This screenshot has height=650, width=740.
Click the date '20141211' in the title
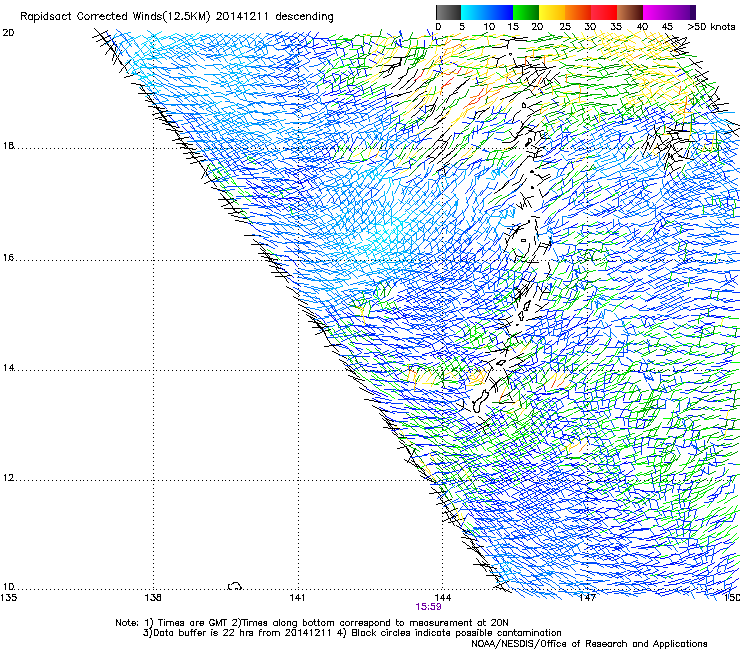(x=242, y=17)
